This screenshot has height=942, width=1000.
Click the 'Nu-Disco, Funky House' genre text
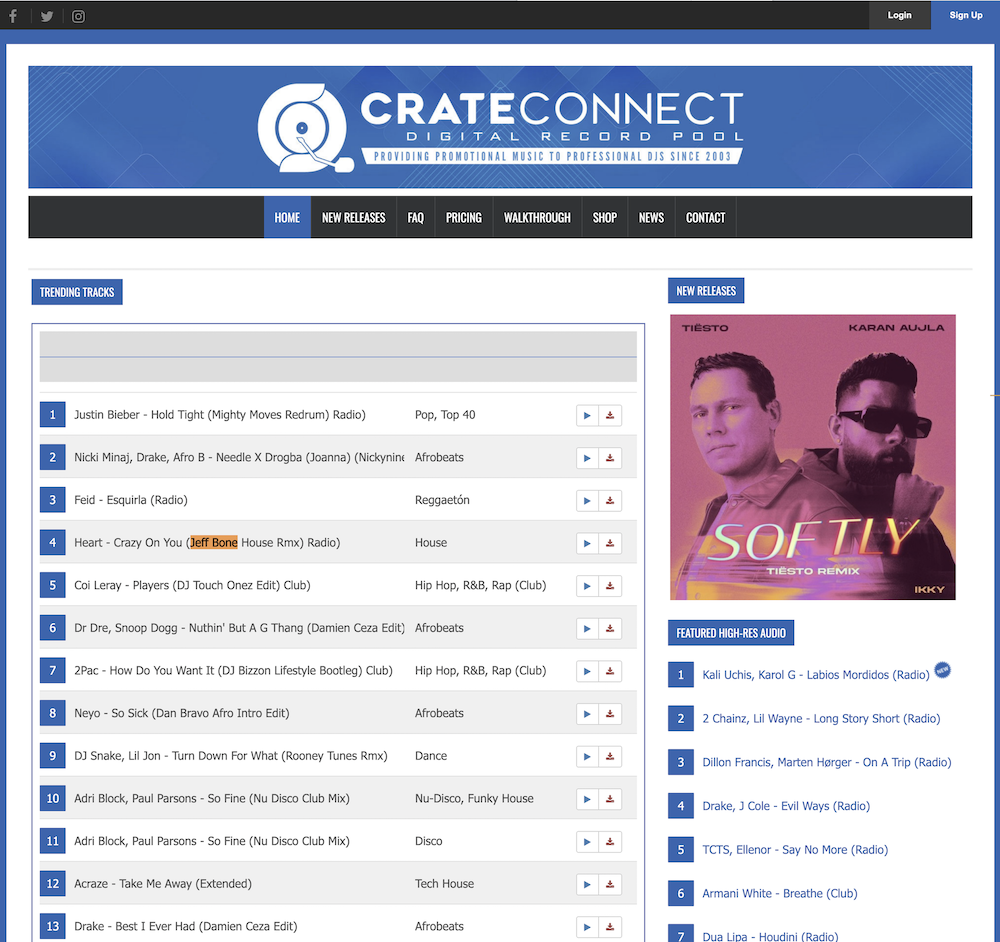click(x=474, y=798)
